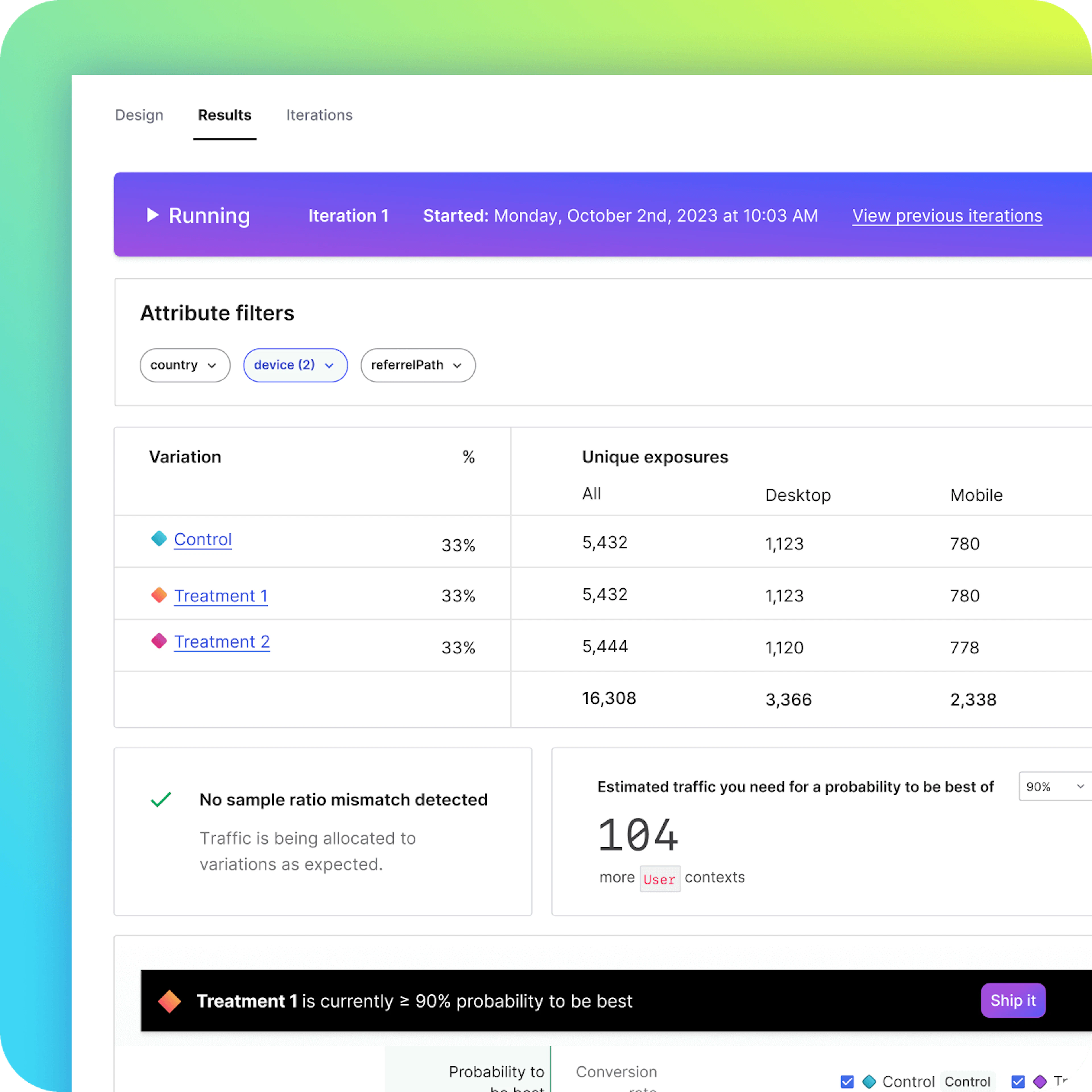Click the purple diamond legend icon

click(1040, 1081)
